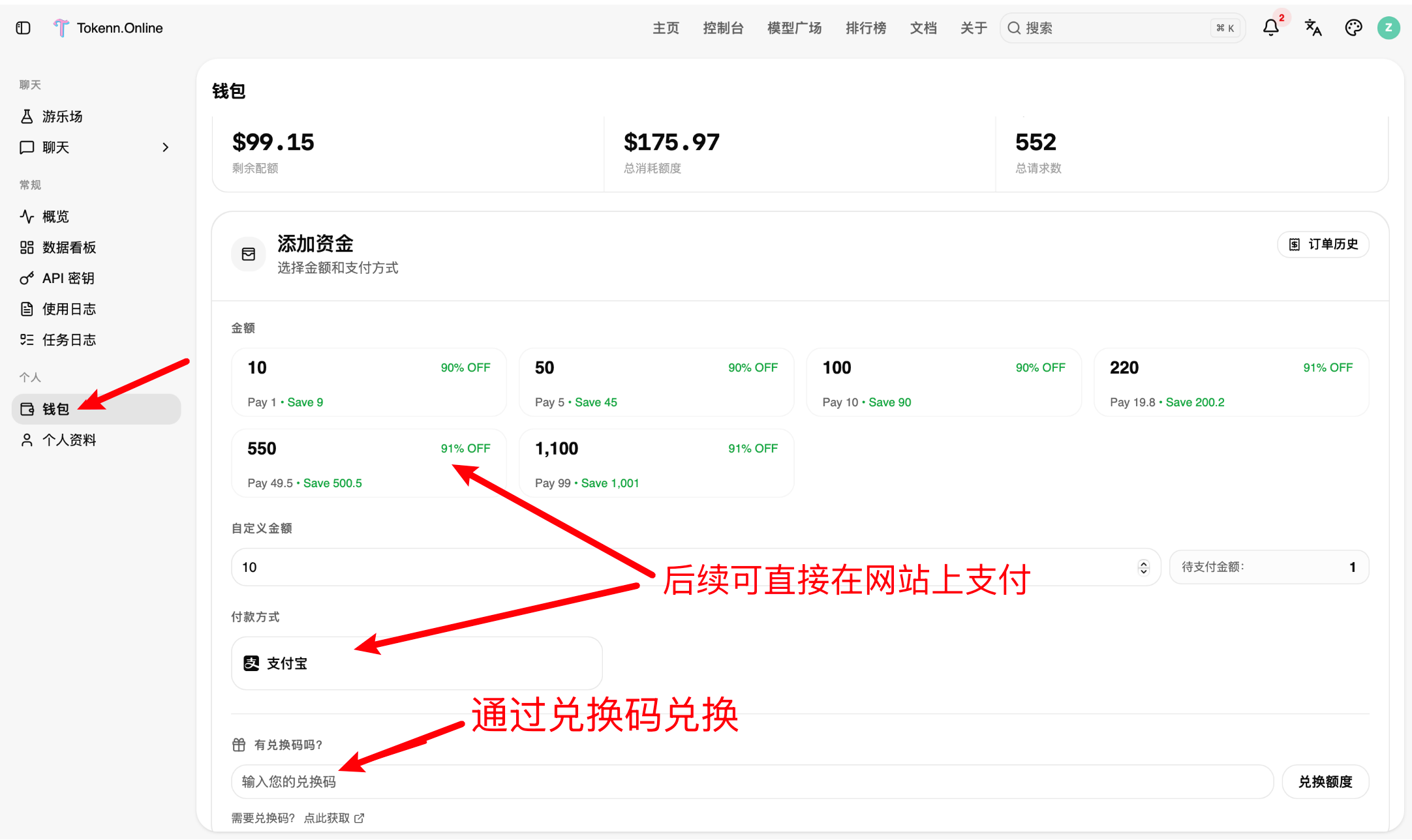Click the key icon beside API 密钥
The height and width of the screenshot is (840, 1412).
pos(27,278)
